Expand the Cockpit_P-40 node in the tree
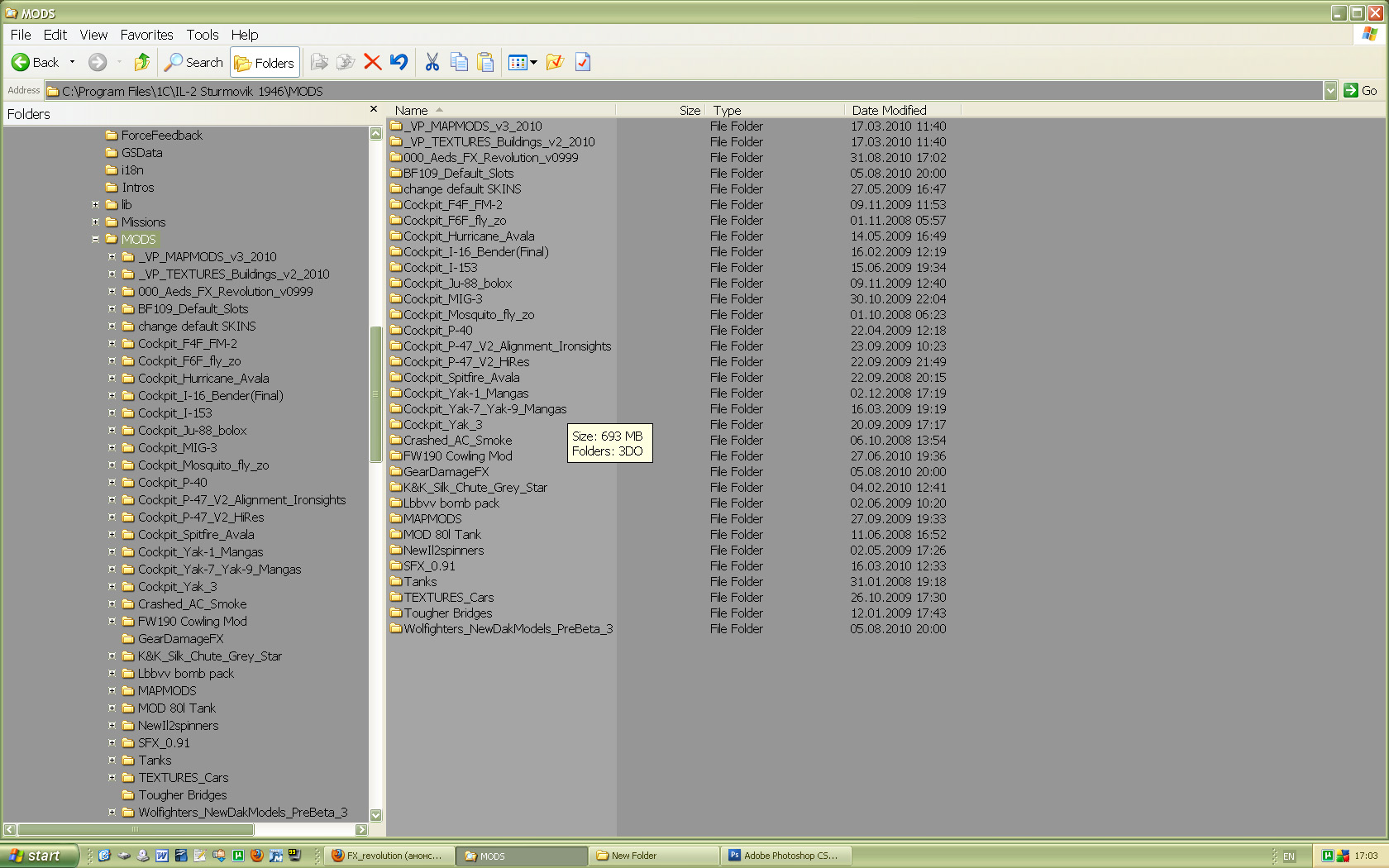 pyautogui.click(x=112, y=483)
